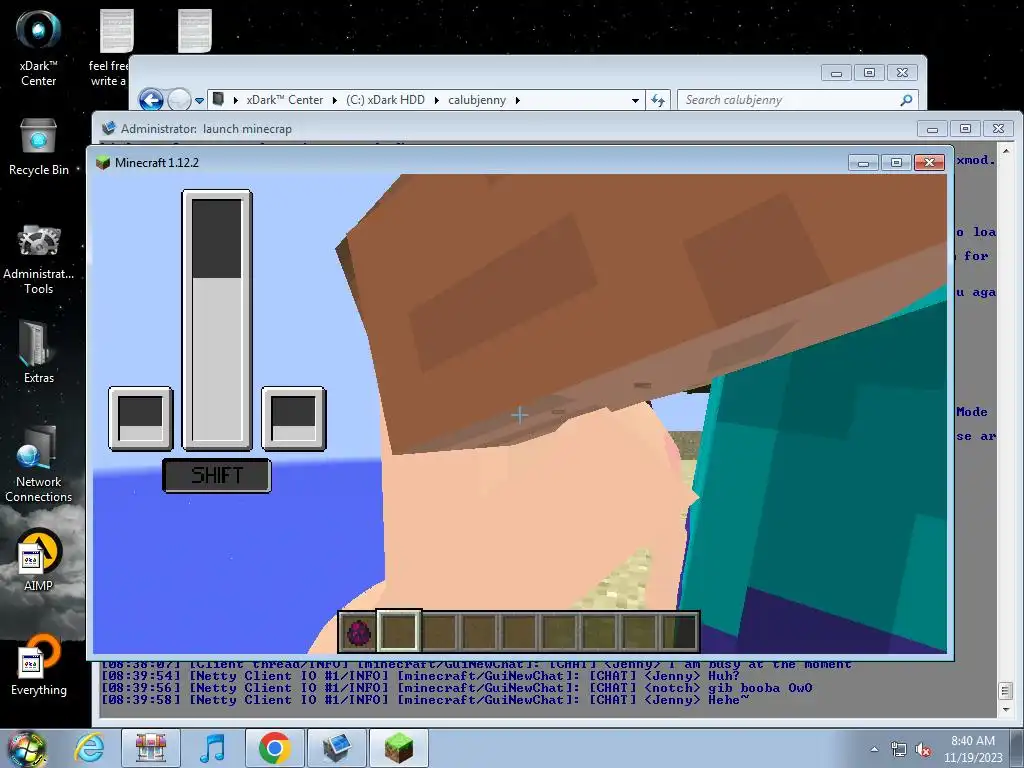Click the Windows Start orb
The image size is (1024, 768).
pos(26,748)
